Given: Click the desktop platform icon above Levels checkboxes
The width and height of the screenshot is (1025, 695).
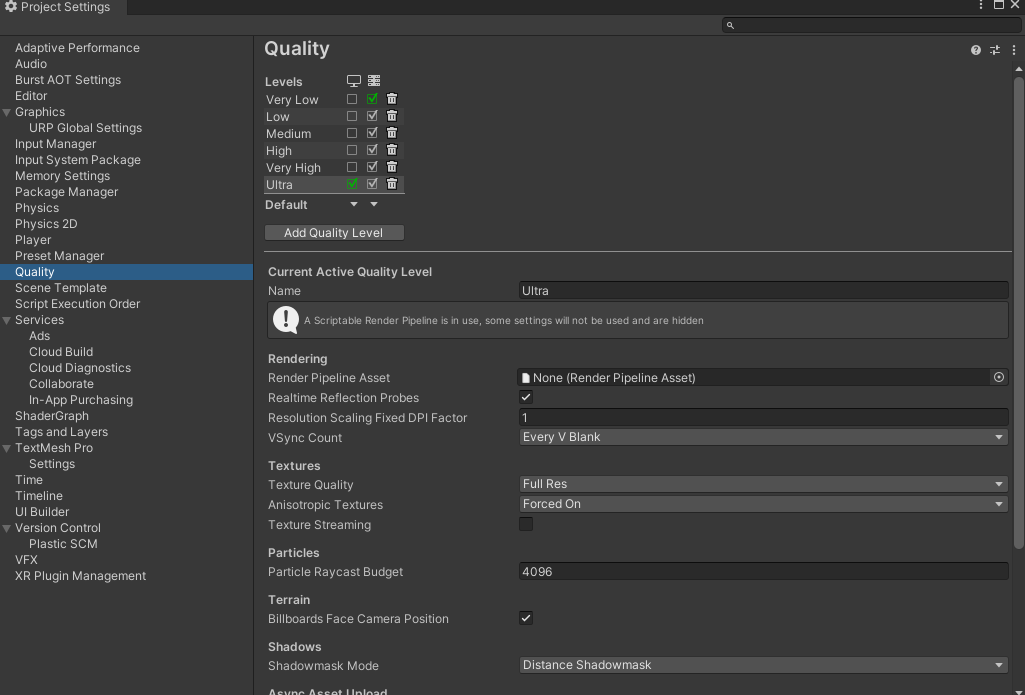Looking at the screenshot, I should (354, 81).
